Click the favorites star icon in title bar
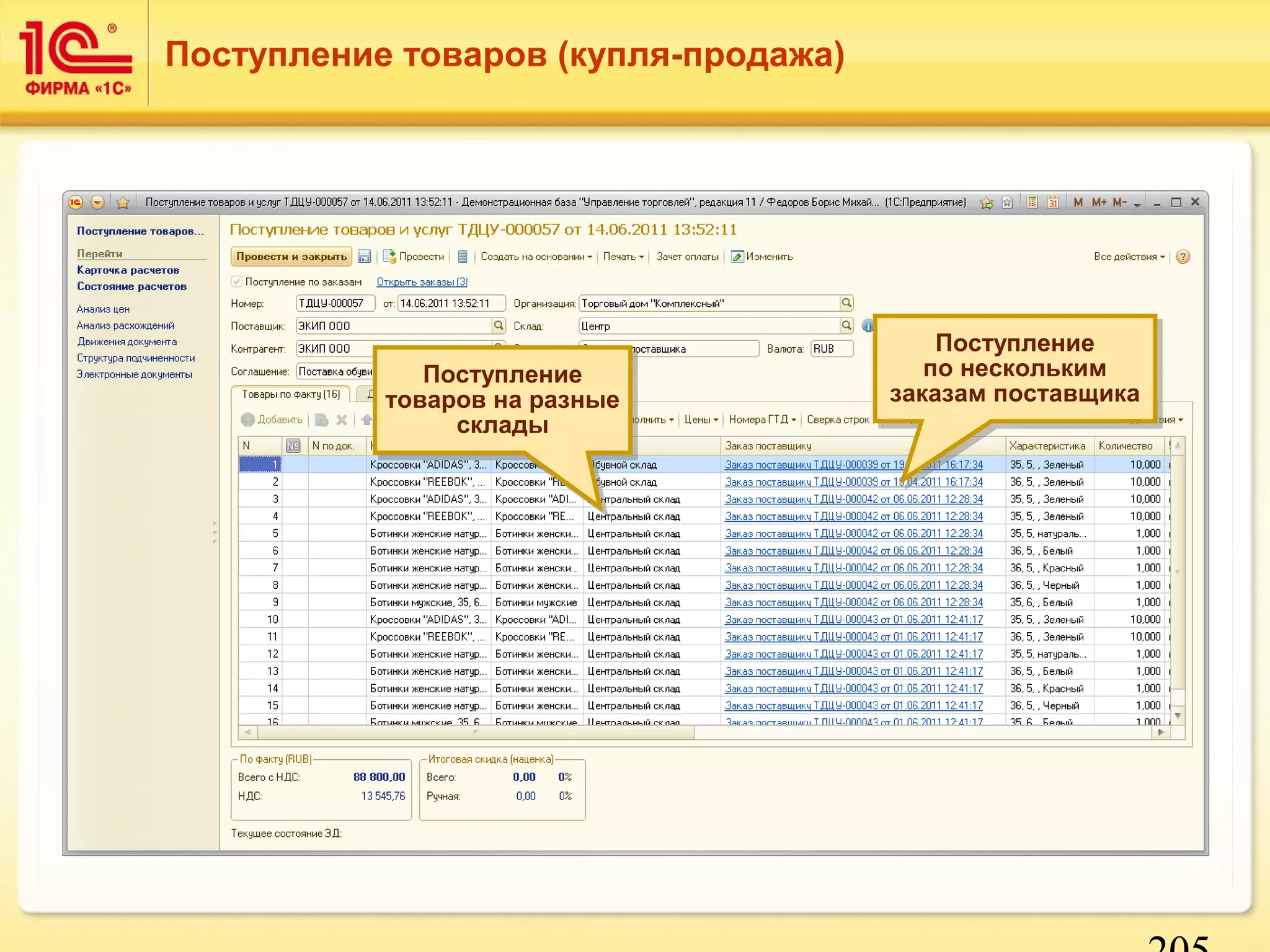This screenshot has width=1270, height=952. coord(123,203)
